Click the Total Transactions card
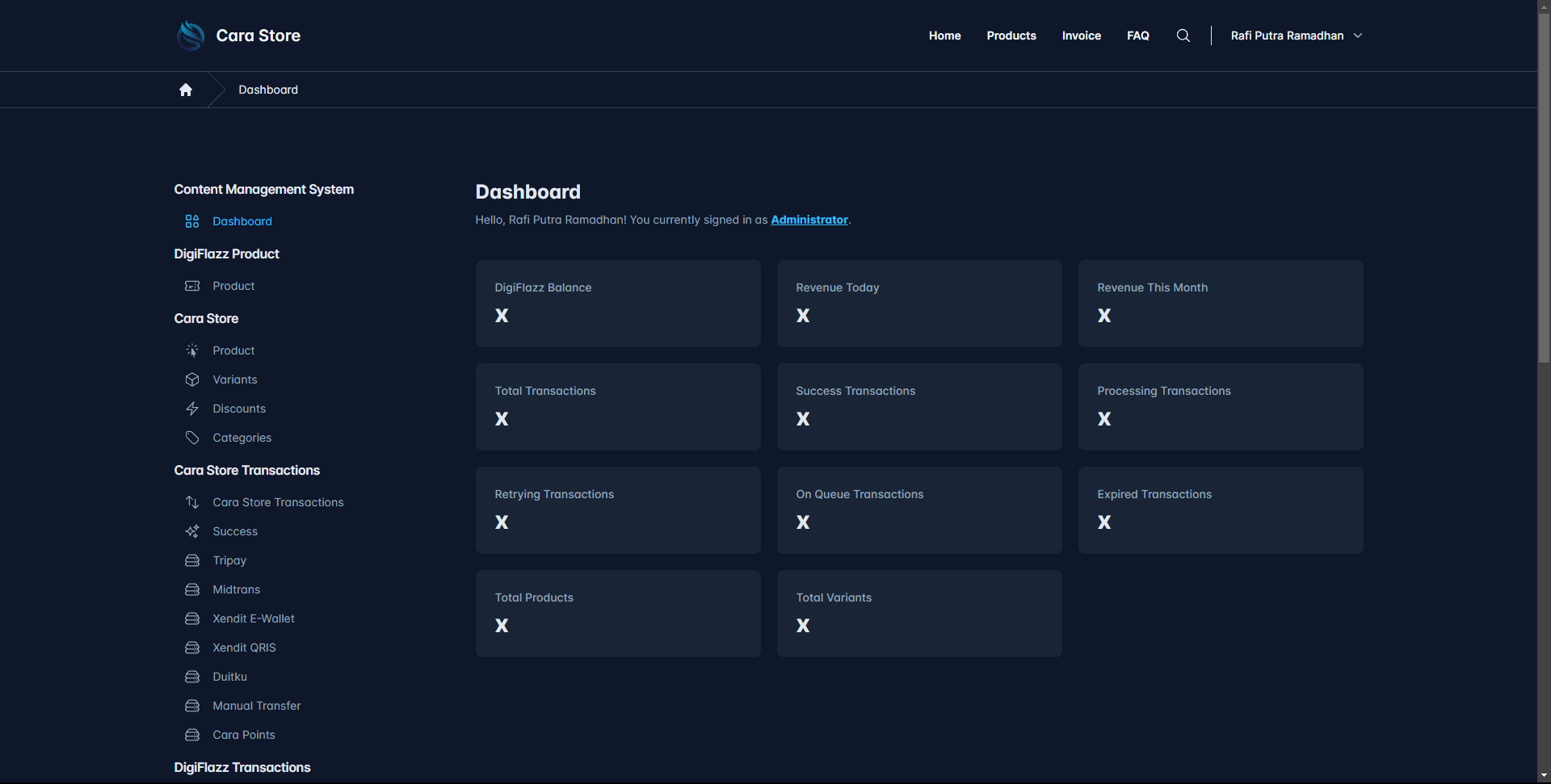Viewport: 1551px width, 784px height. click(618, 407)
